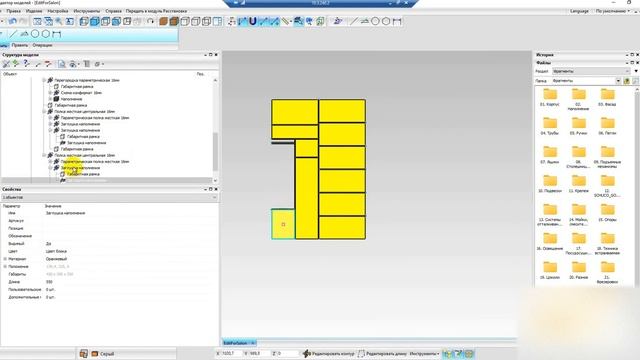Click the Имя value Заглушка наполнения

65,213
